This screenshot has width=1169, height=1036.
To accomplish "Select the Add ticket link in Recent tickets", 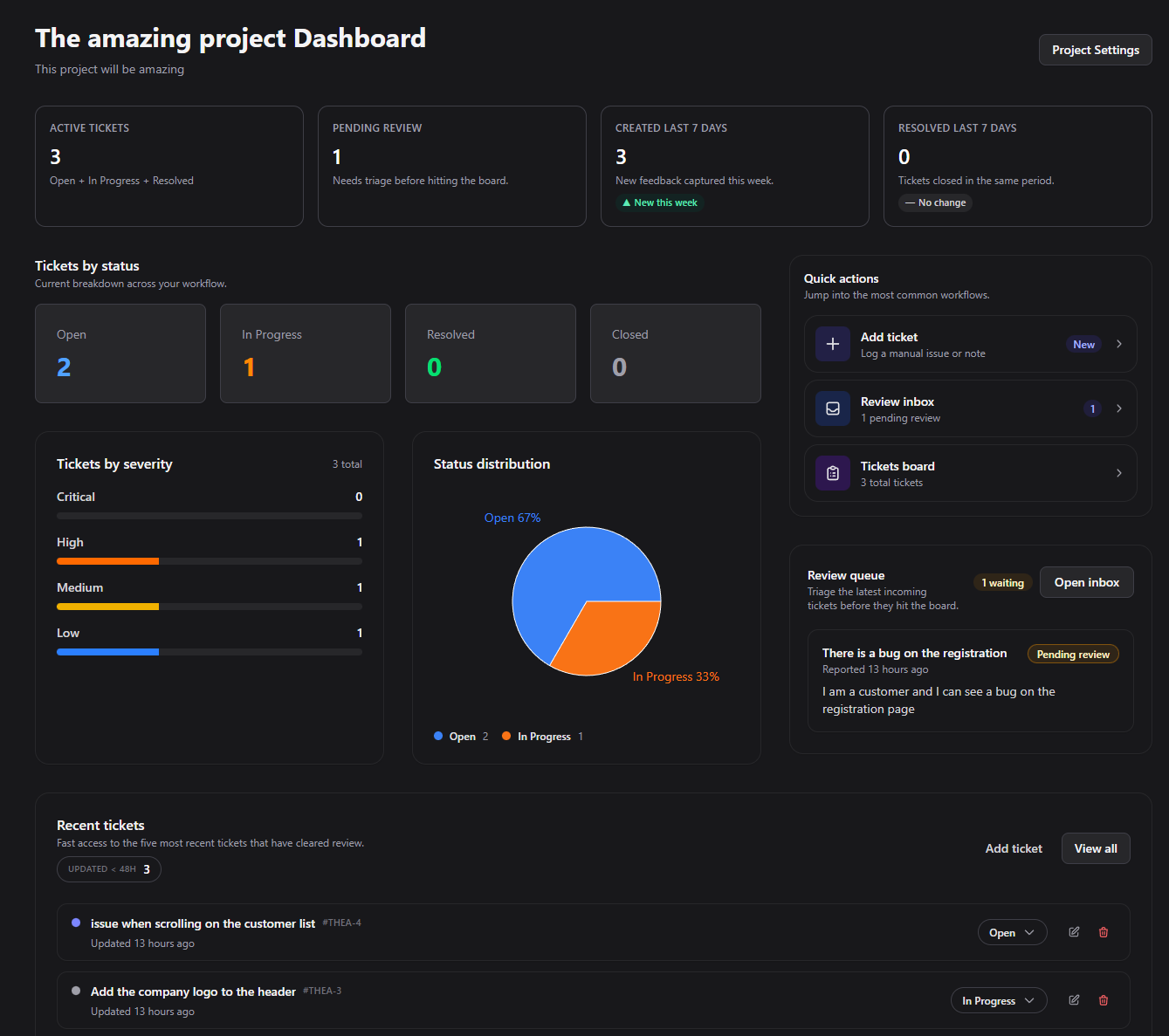I will click(x=1014, y=848).
